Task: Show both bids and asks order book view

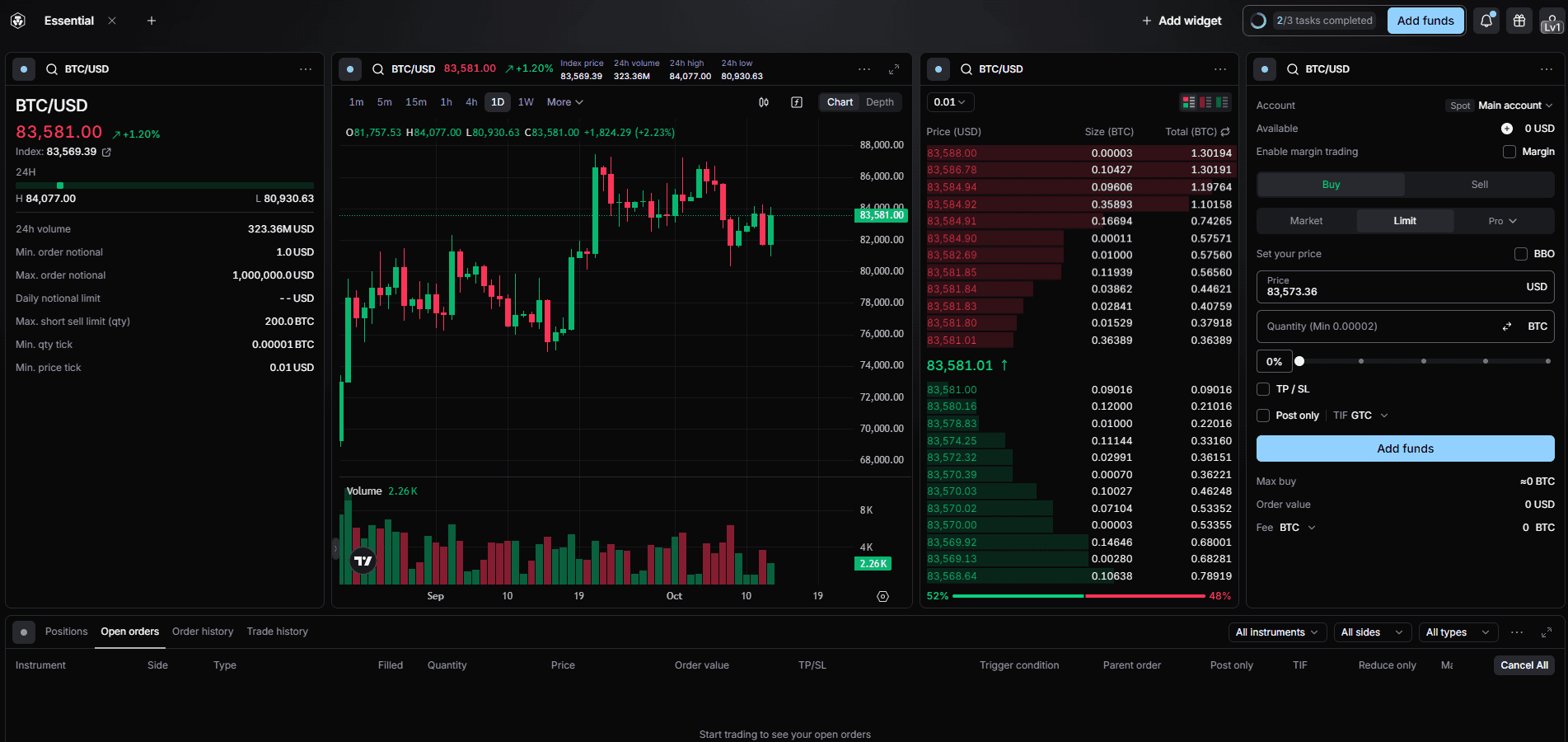Action: 1189,102
